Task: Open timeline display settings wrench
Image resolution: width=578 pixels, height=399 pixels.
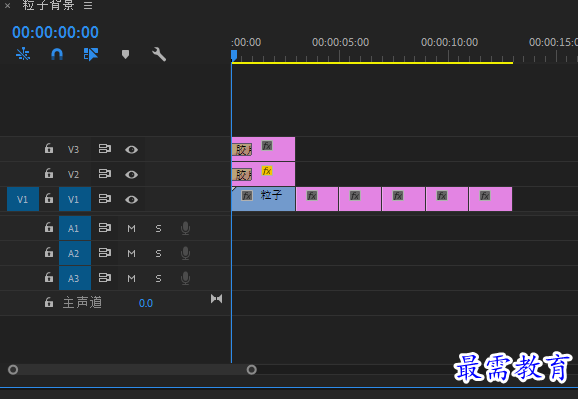Action: 159,54
